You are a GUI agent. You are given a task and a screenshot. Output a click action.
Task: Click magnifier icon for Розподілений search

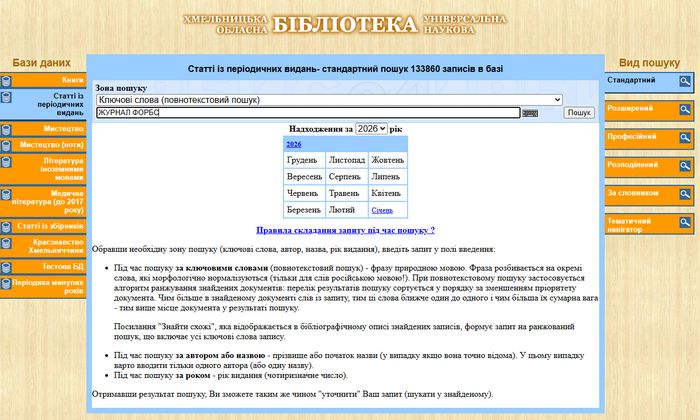click(x=685, y=165)
